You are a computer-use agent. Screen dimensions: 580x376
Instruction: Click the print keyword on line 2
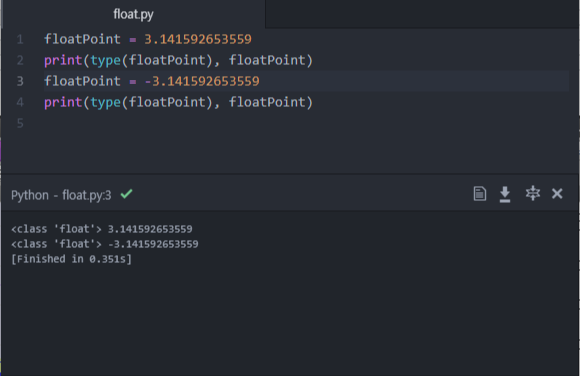coord(63,61)
